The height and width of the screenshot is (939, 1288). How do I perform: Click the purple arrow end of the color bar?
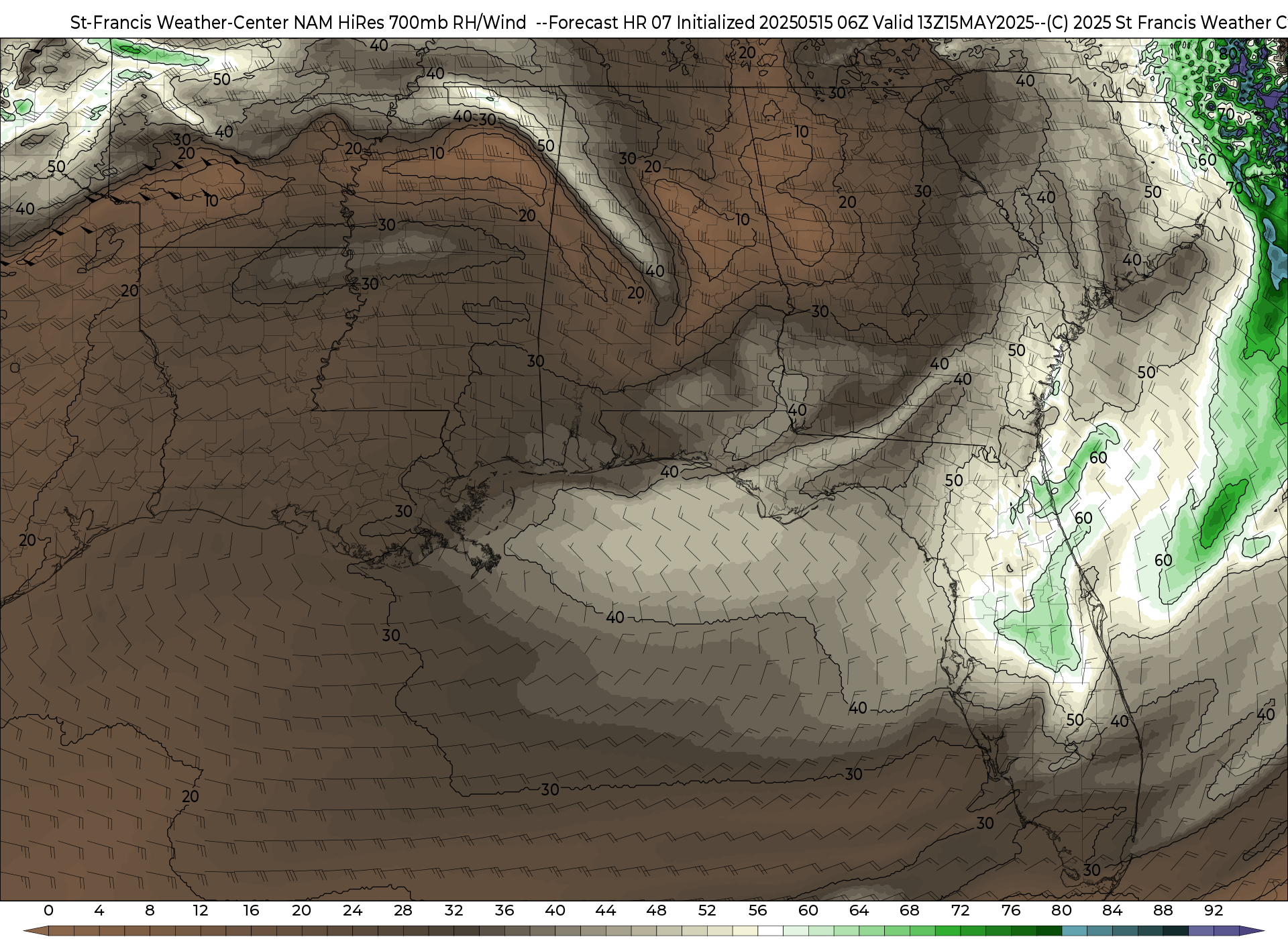[1251, 931]
